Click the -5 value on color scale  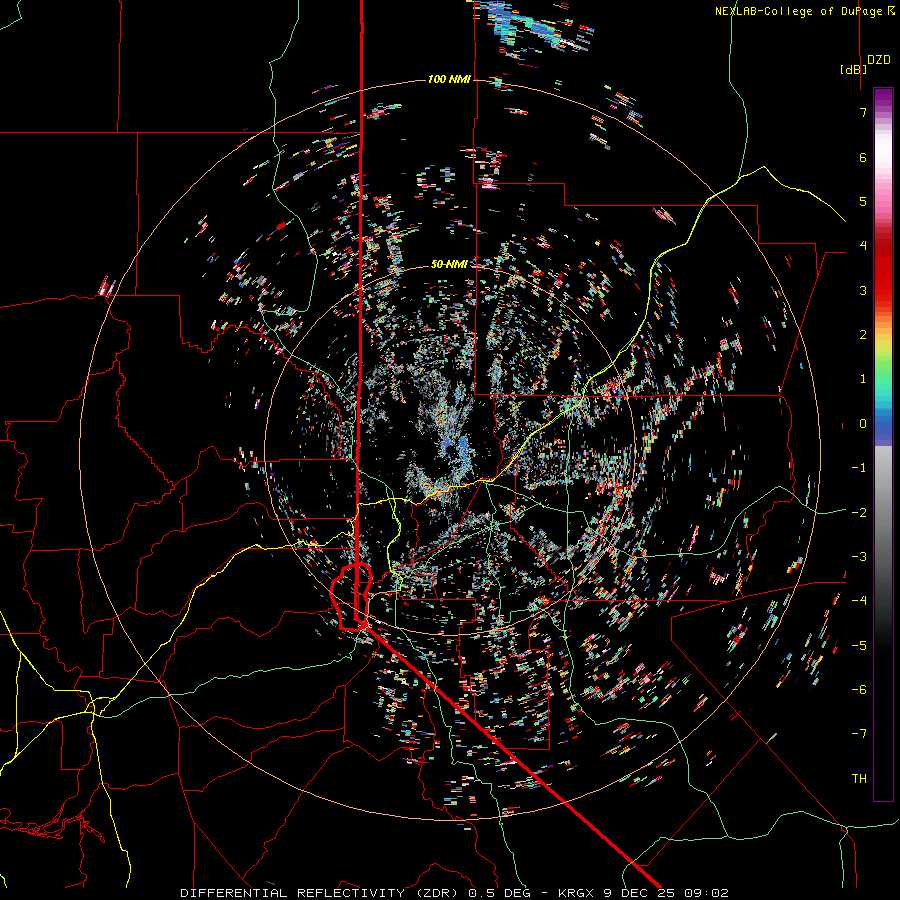click(x=859, y=645)
